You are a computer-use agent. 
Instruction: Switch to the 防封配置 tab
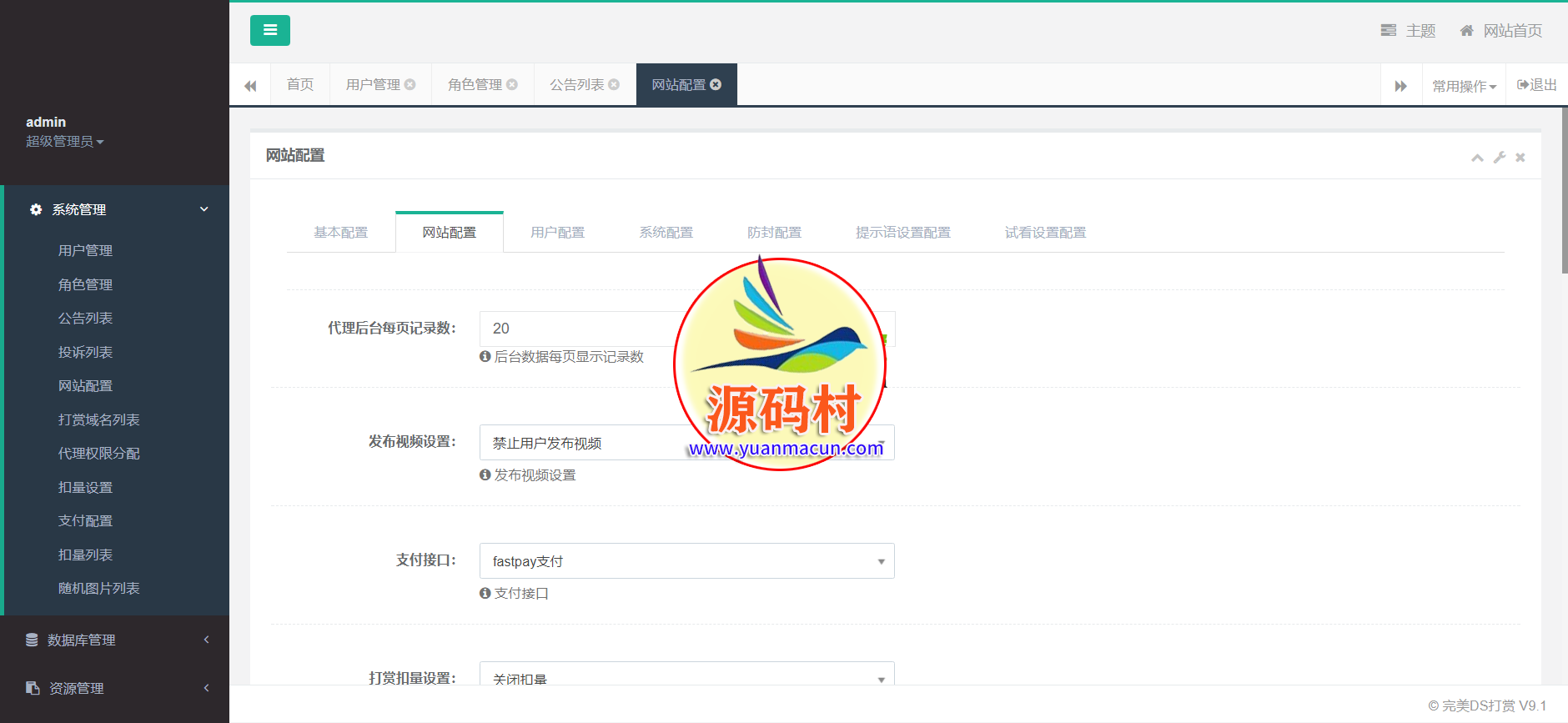774,233
